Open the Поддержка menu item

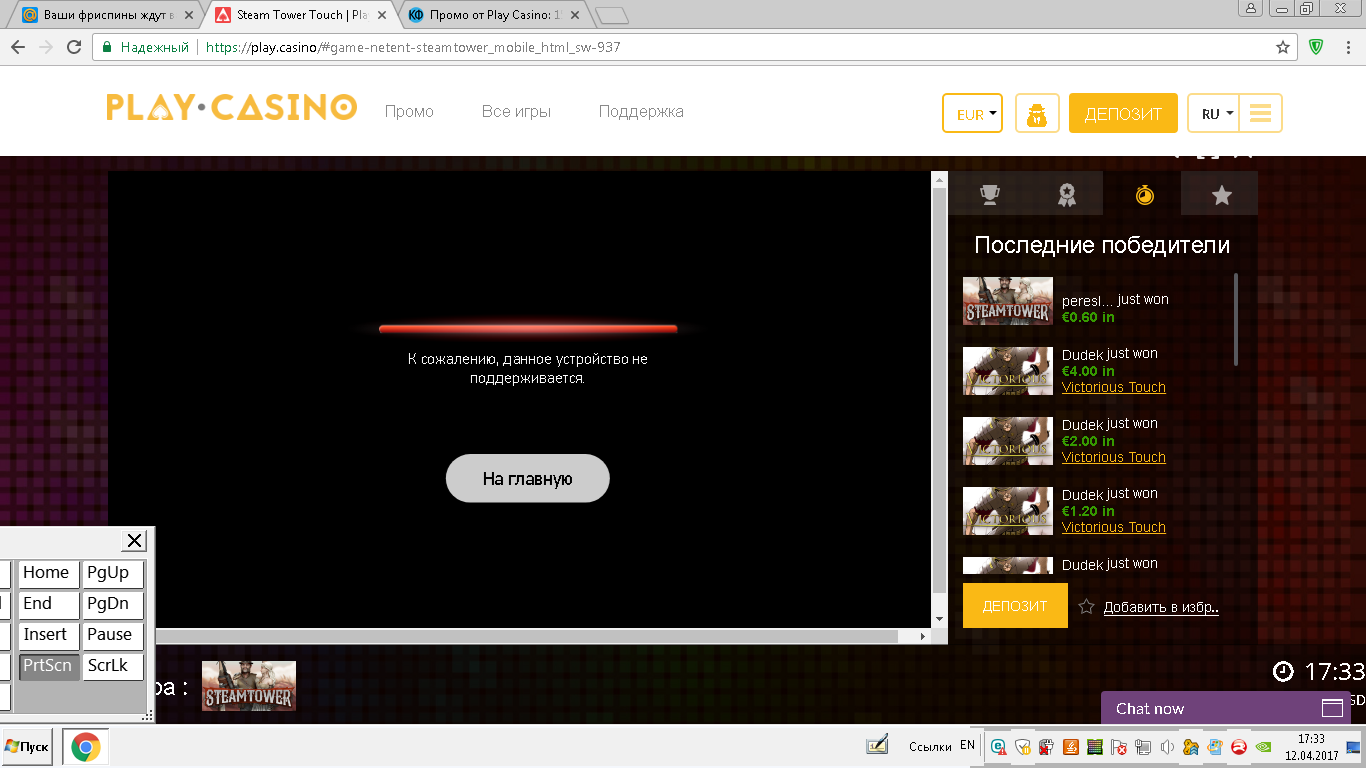click(641, 112)
